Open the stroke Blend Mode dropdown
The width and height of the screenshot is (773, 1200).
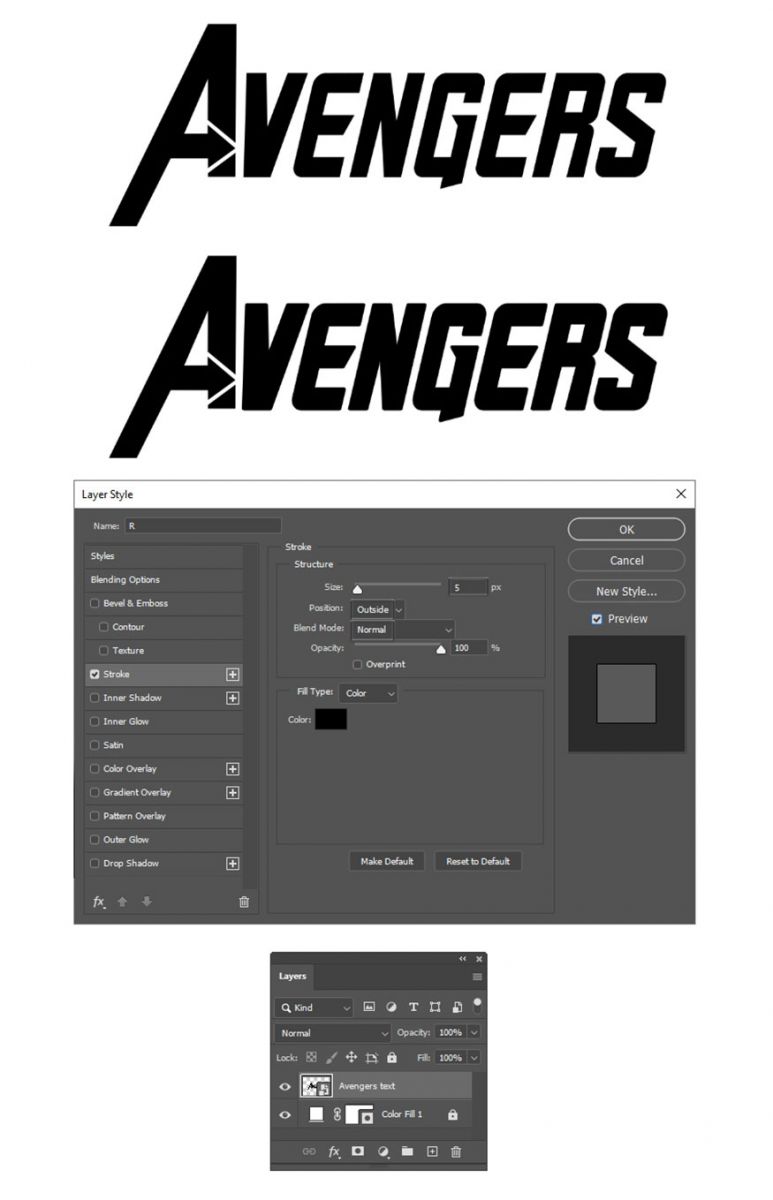point(403,629)
